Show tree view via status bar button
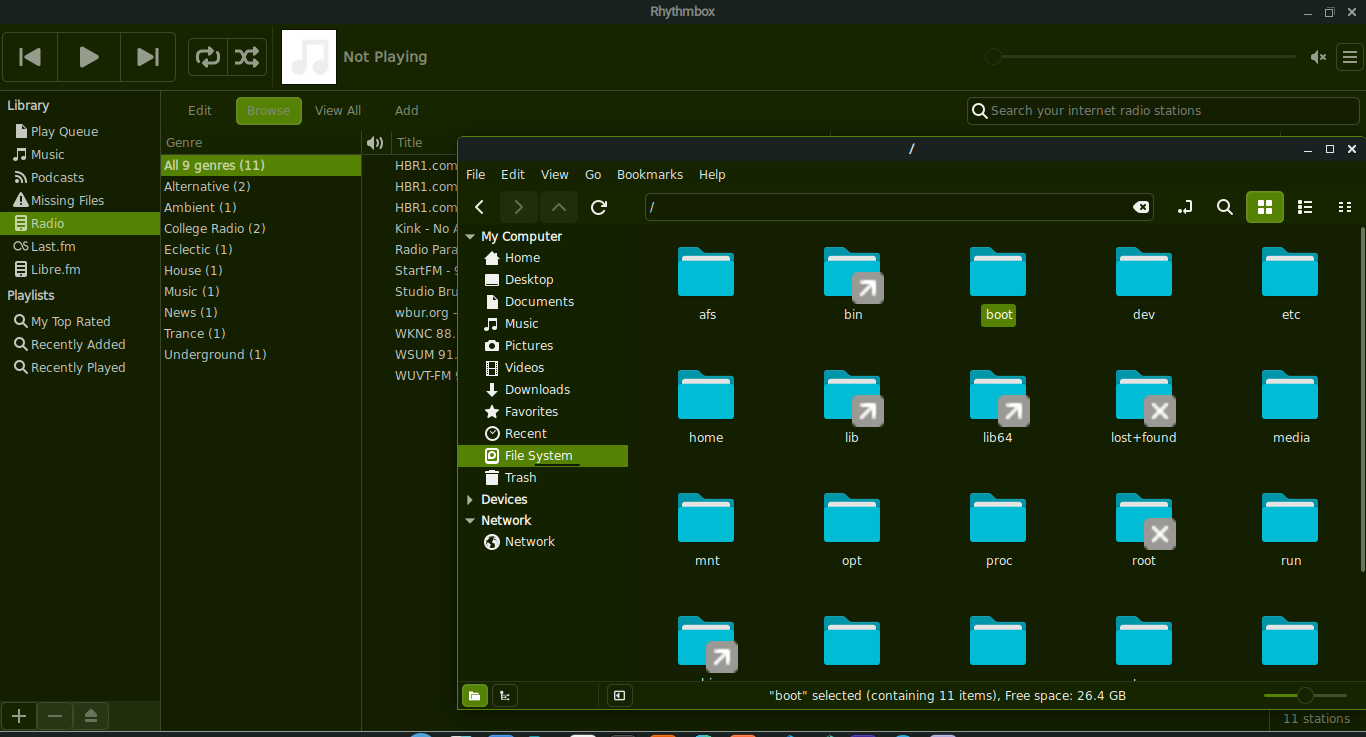This screenshot has width=1366, height=737. tap(505, 696)
